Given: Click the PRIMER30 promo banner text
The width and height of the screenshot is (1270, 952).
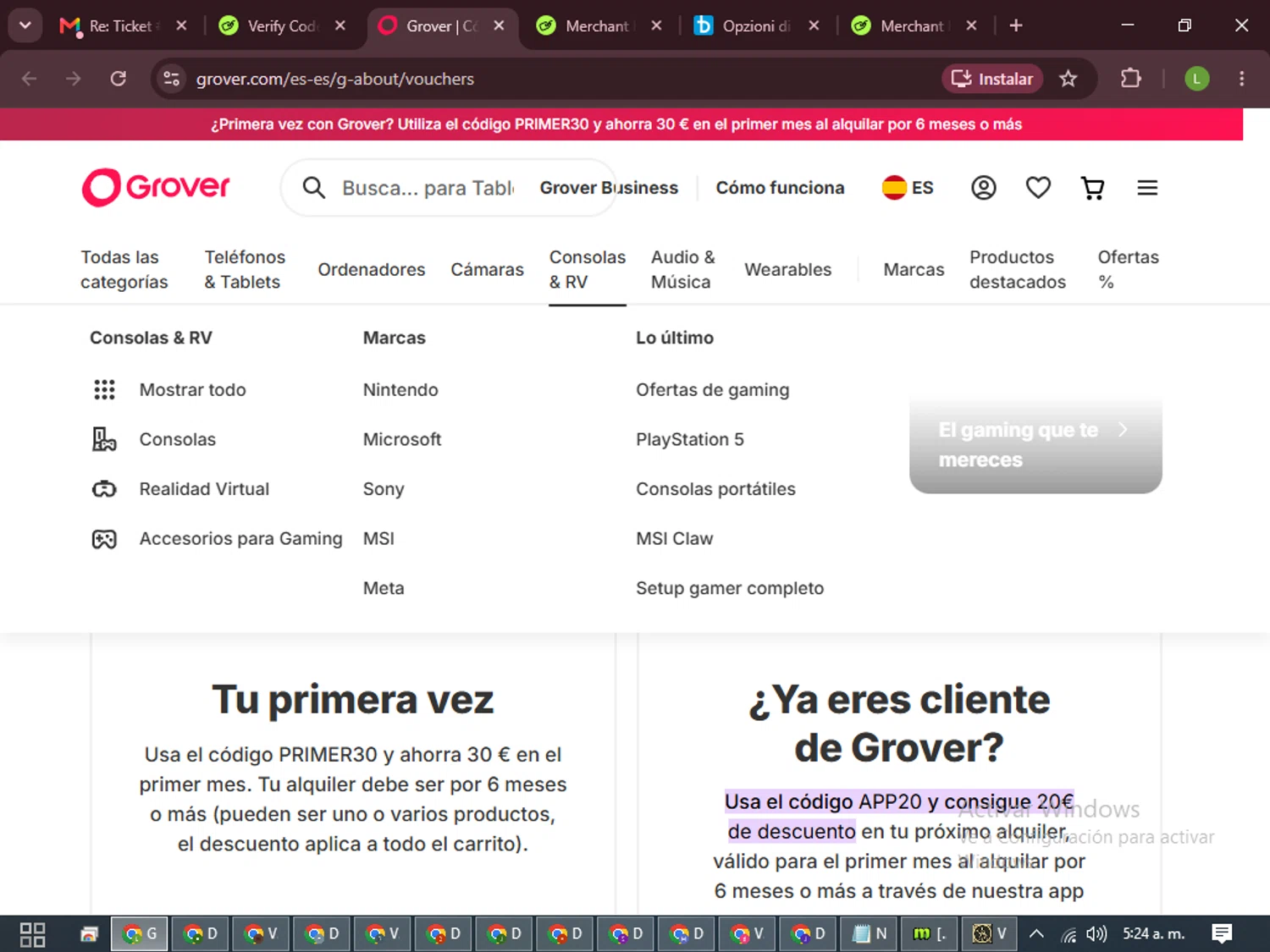Looking at the screenshot, I should coord(616,124).
